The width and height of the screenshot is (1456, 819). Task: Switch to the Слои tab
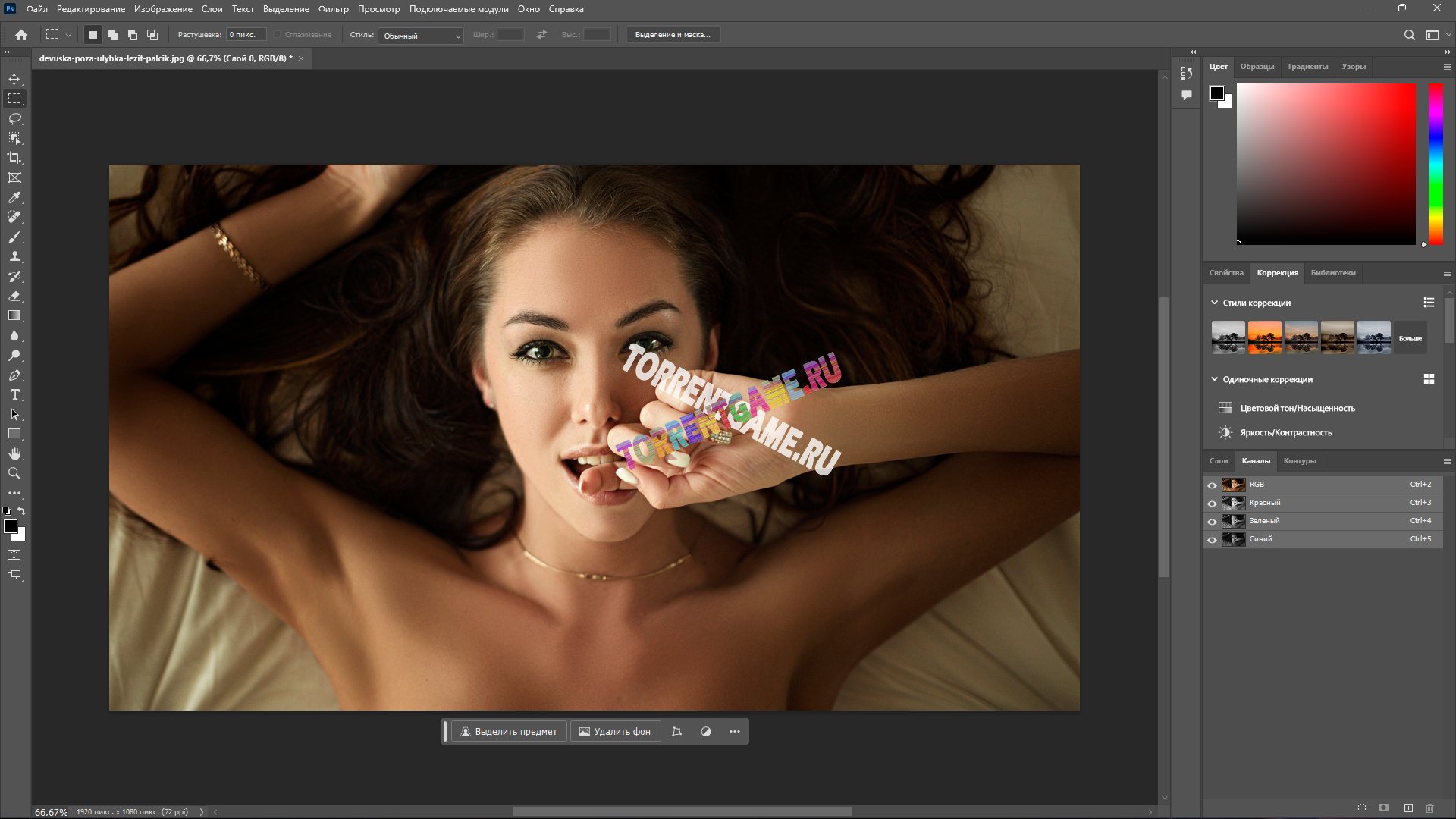coord(1218,461)
